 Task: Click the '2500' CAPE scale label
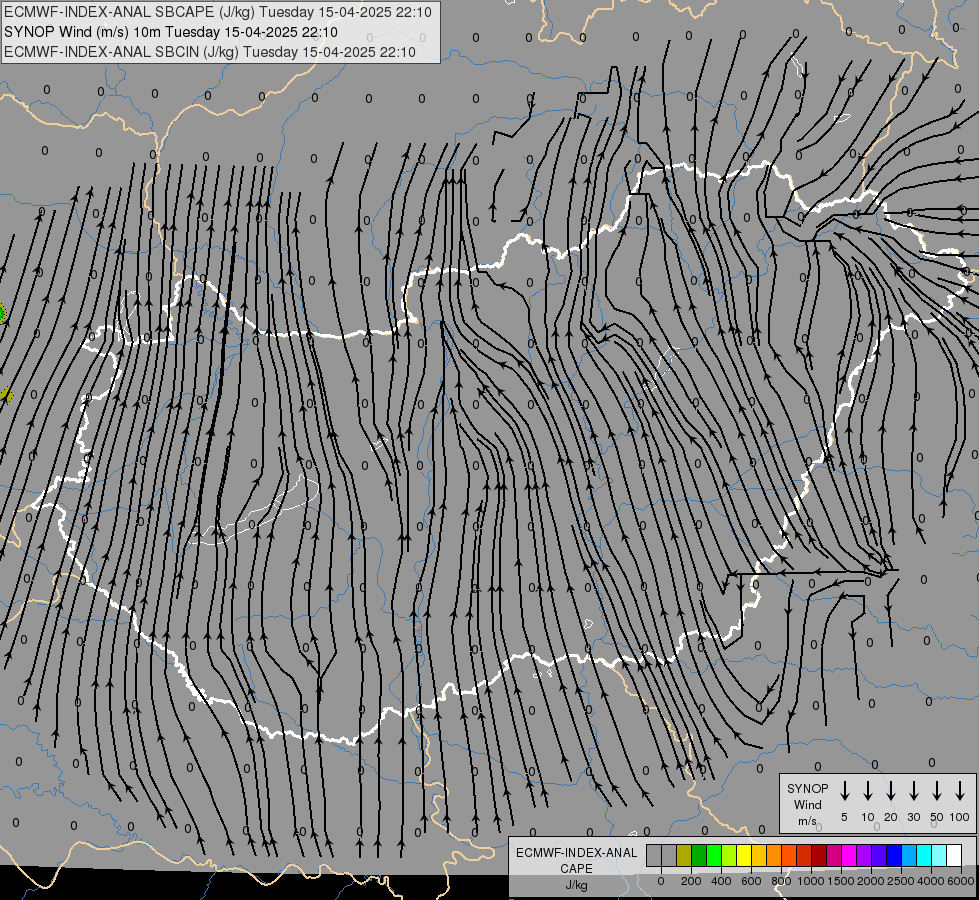(x=901, y=881)
